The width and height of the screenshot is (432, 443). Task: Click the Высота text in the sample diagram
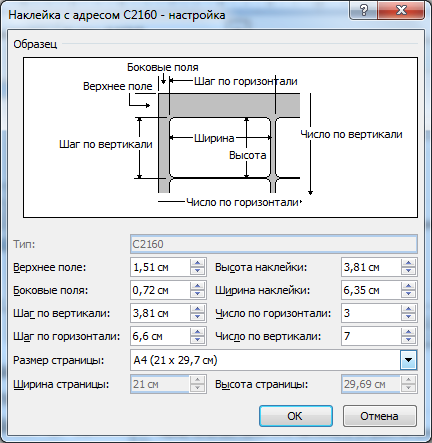248,155
